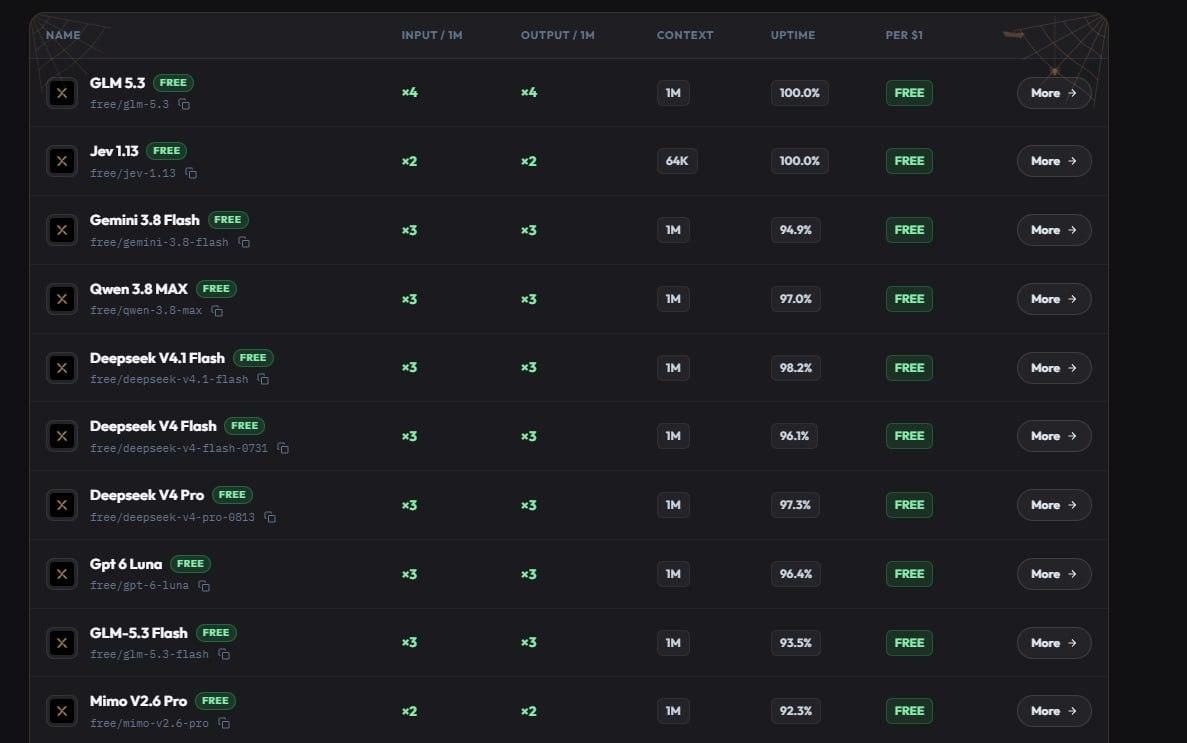The height and width of the screenshot is (743, 1187).
Task: Open More for Gpt 6 Luna
Action: (x=1054, y=574)
